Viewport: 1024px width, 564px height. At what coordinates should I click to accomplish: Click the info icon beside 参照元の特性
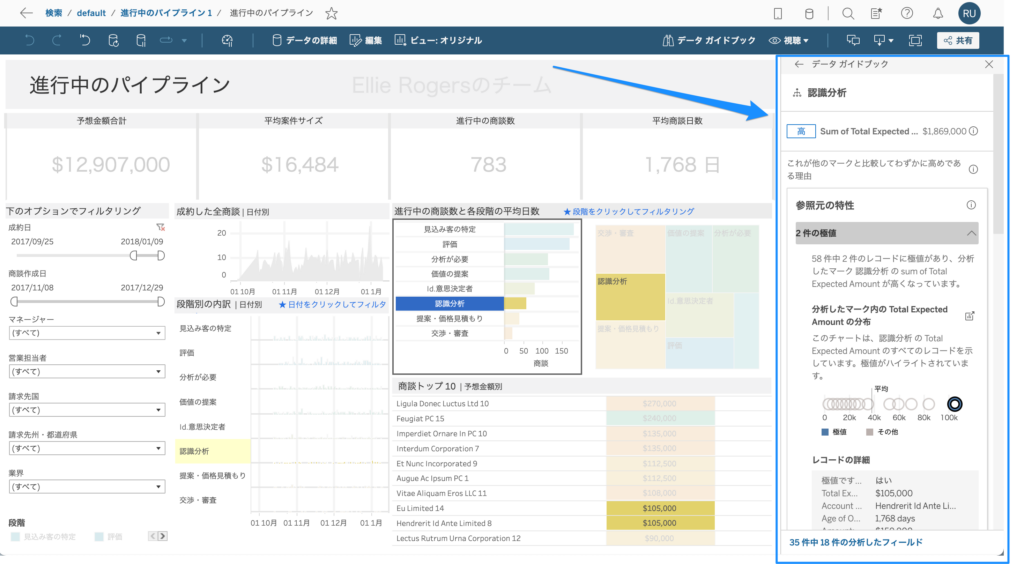(x=971, y=205)
